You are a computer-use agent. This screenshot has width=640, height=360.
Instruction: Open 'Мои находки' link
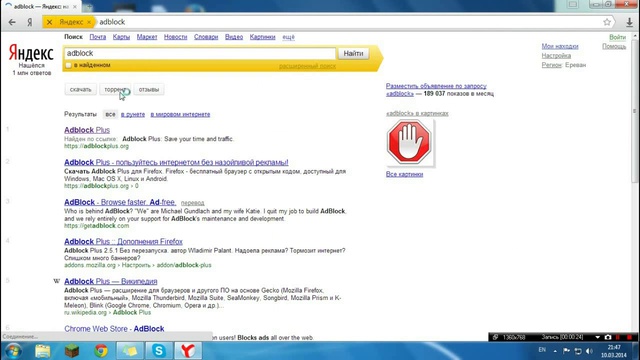click(x=560, y=46)
